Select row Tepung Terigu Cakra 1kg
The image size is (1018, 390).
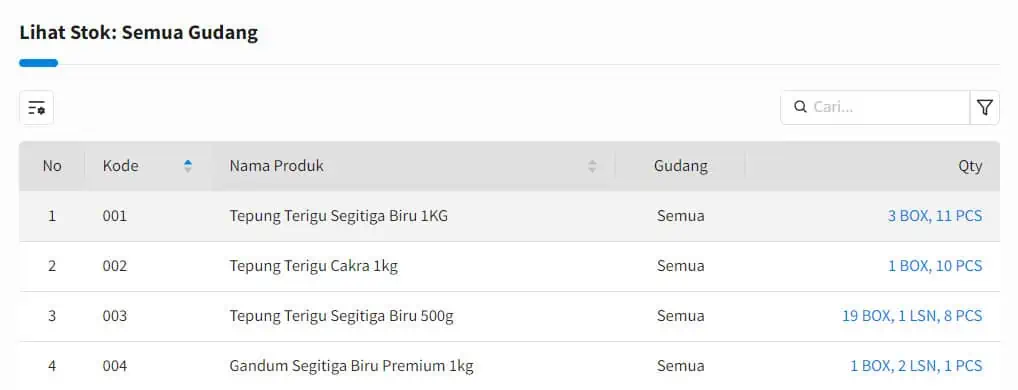point(510,266)
